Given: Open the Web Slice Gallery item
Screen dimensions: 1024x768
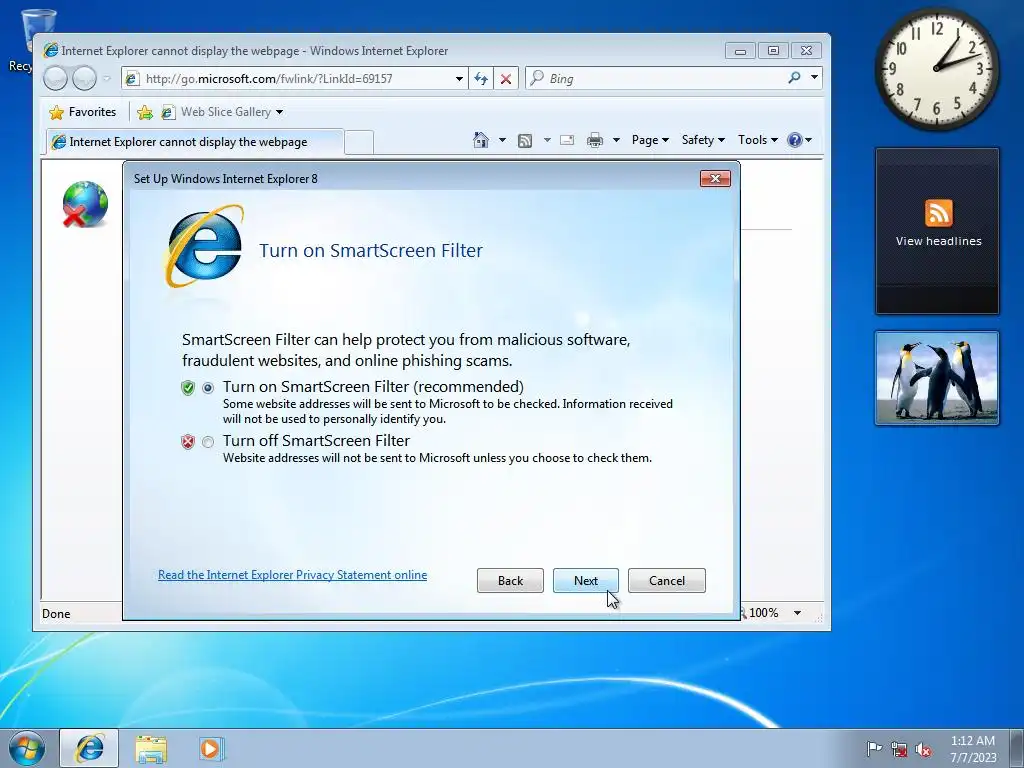Looking at the screenshot, I should tap(222, 112).
